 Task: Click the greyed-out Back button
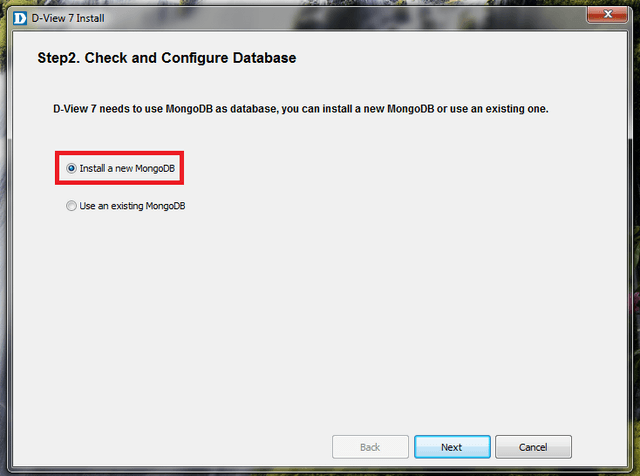tap(369, 447)
